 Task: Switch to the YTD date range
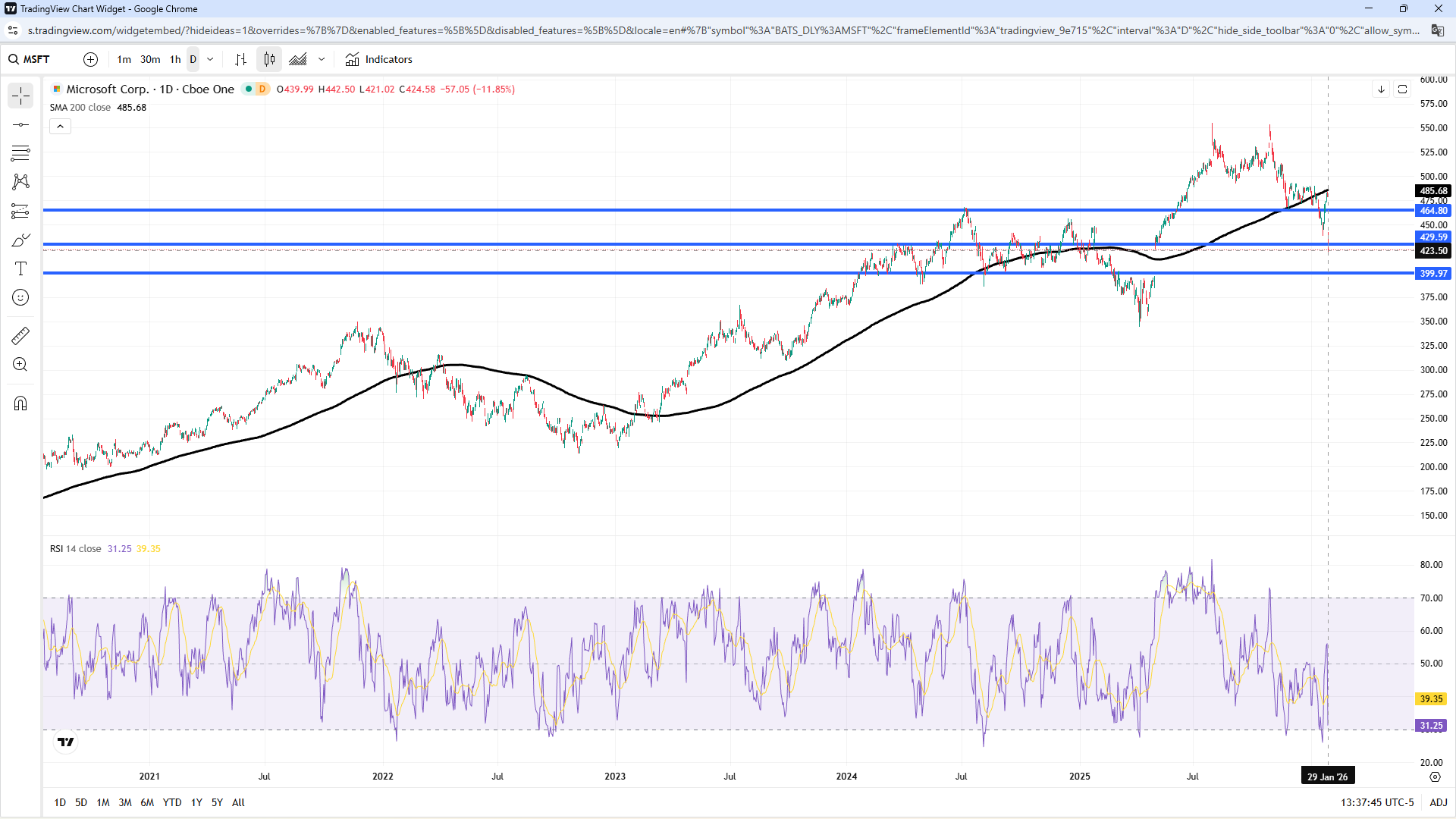pyautogui.click(x=172, y=802)
